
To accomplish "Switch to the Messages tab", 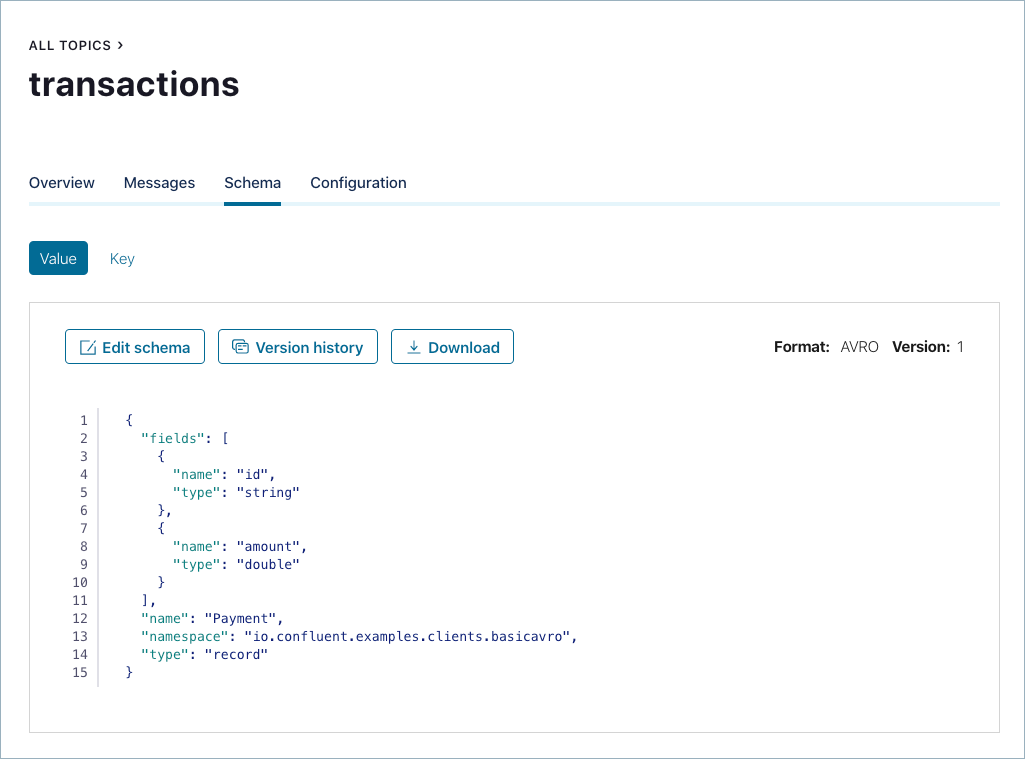I will click(159, 183).
